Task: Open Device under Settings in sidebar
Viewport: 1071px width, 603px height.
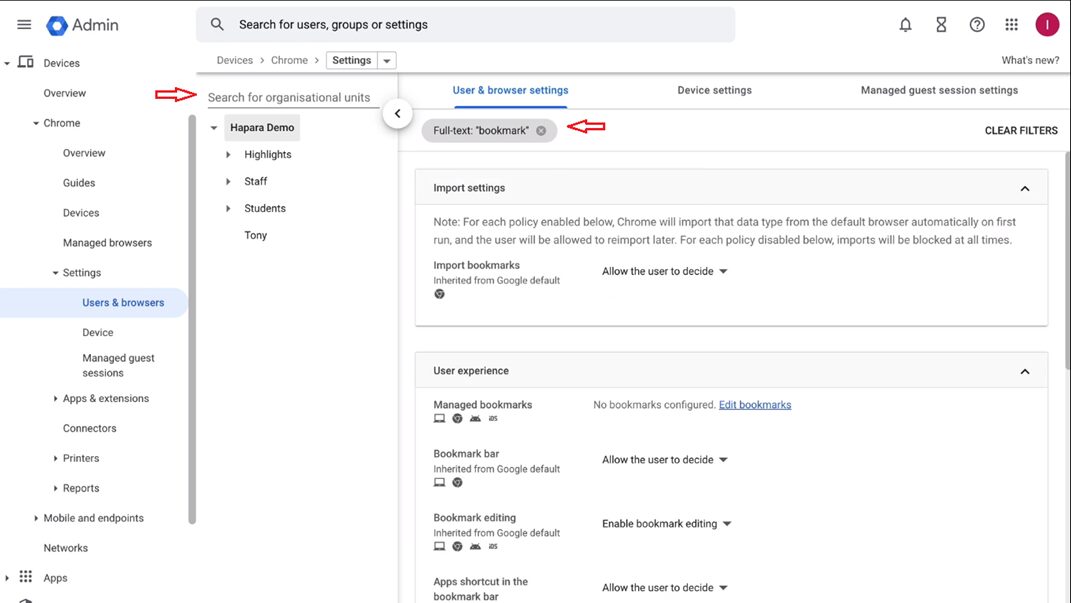Action: (x=98, y=333)
